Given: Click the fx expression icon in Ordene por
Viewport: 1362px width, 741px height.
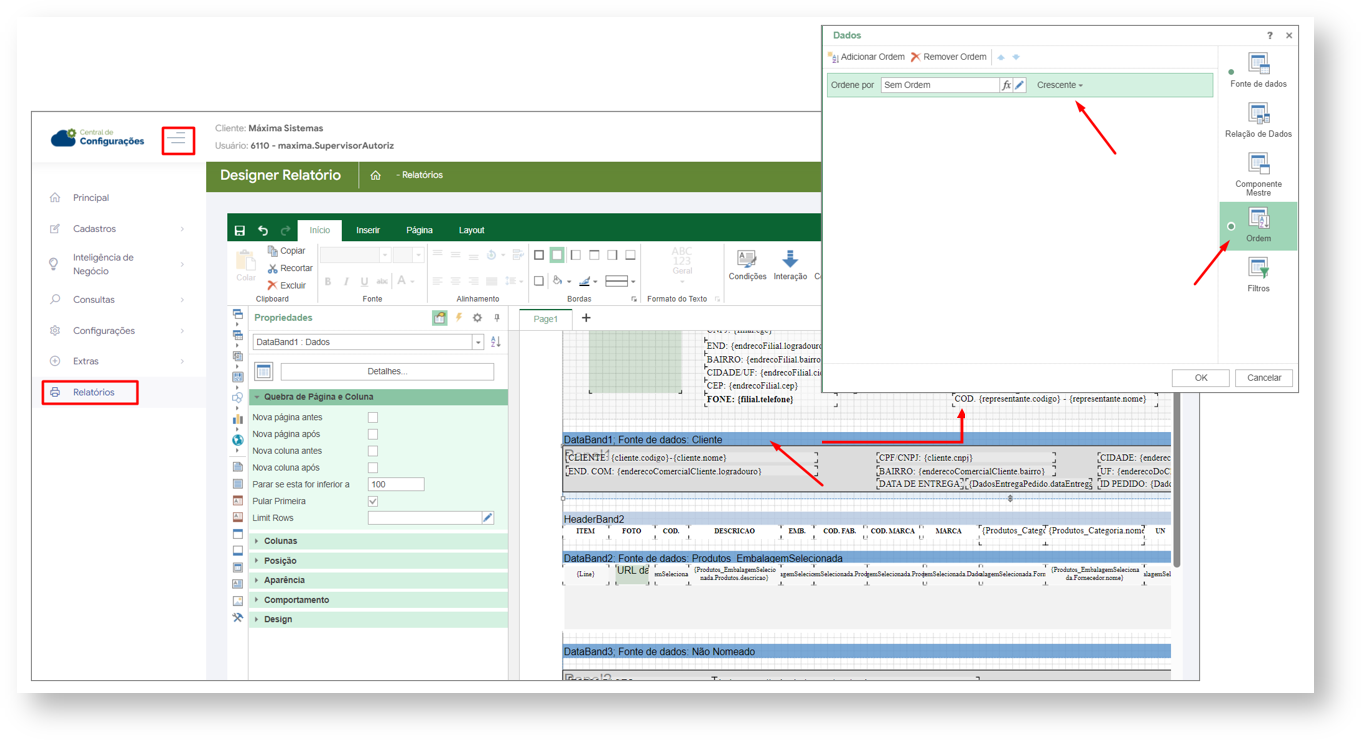Looking at the screenshot, I should coord(1006,85).
